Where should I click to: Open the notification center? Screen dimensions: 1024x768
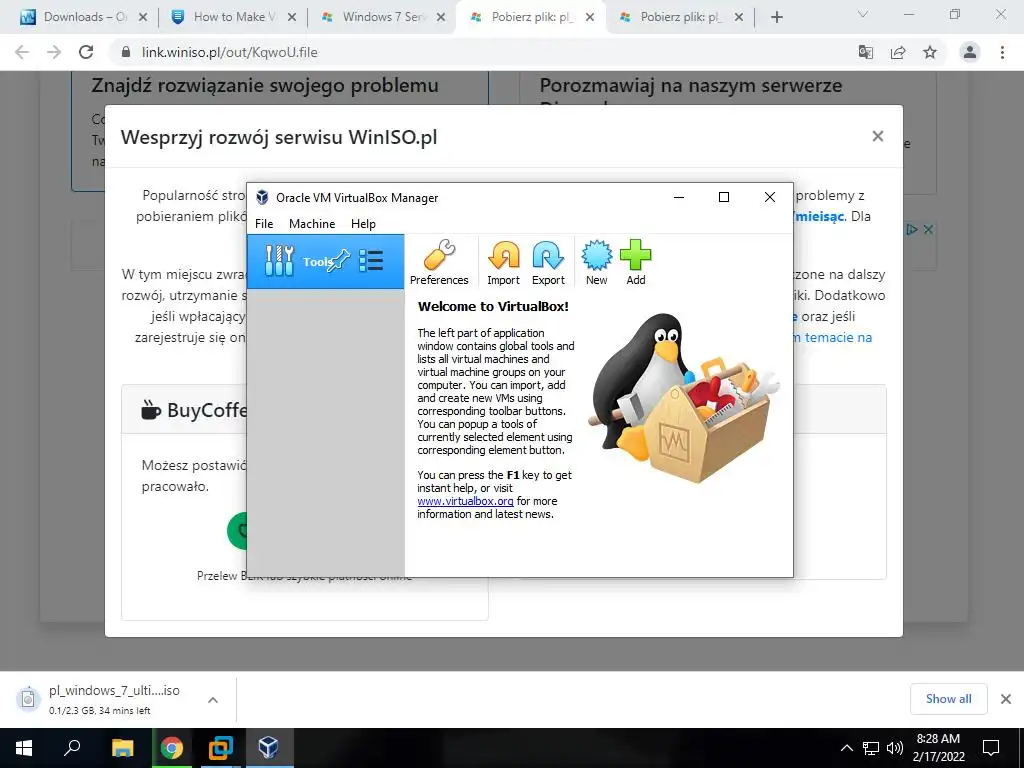991,748
